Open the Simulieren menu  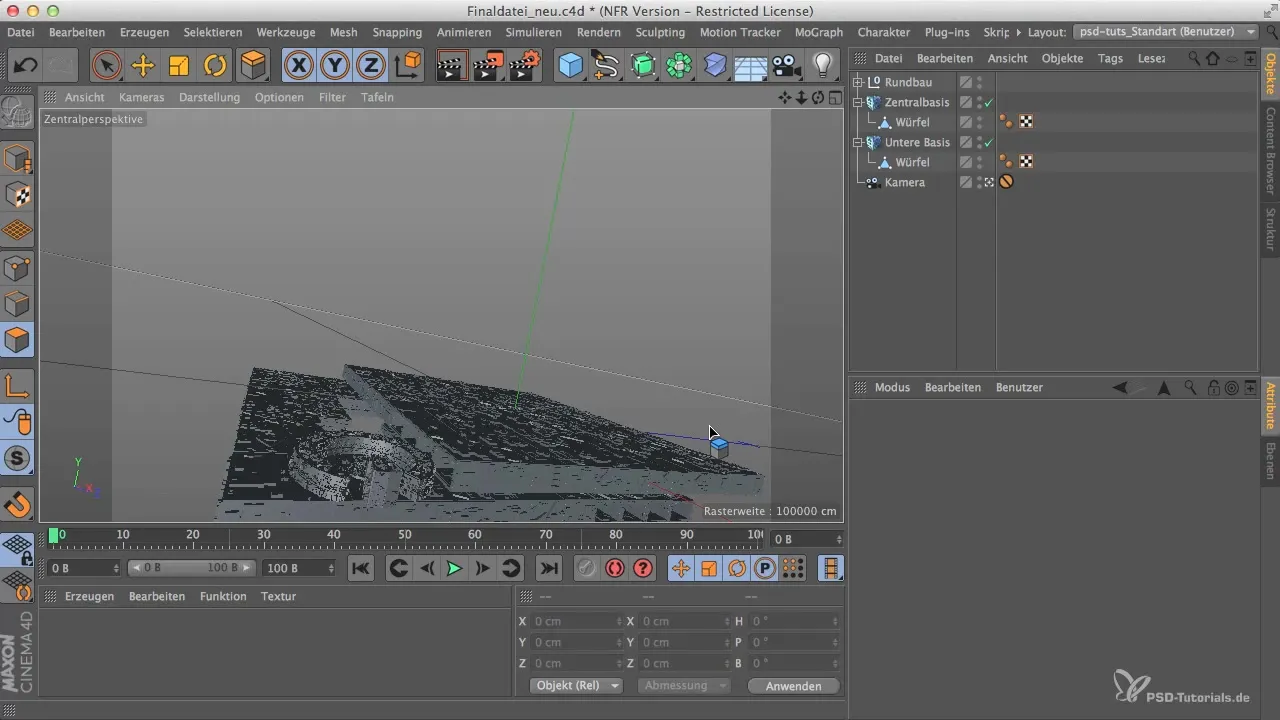533,32
